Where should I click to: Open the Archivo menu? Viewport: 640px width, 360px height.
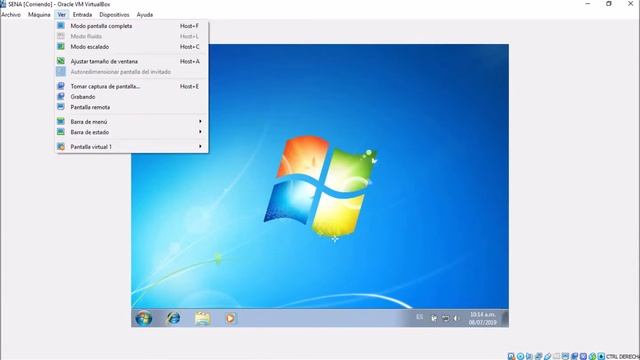coord(11,15)
